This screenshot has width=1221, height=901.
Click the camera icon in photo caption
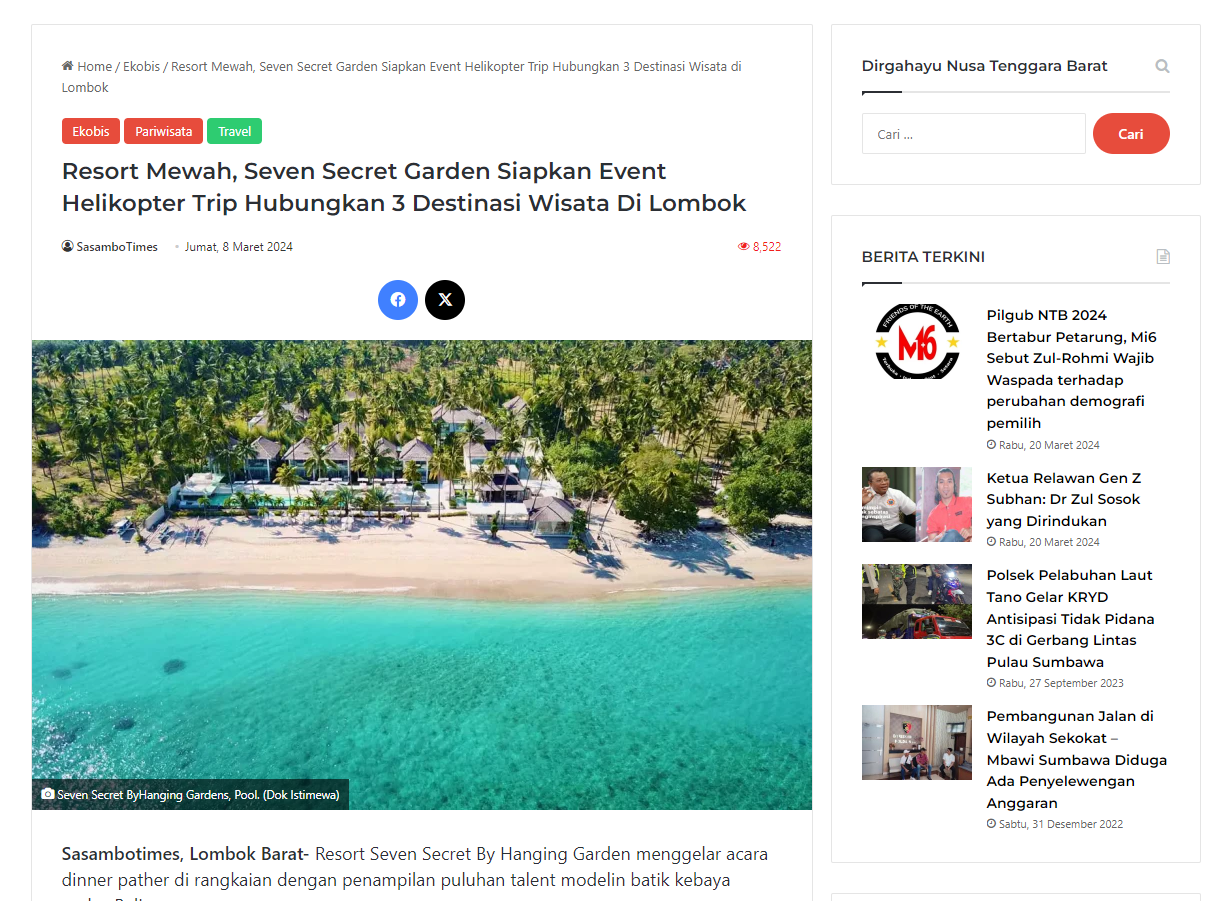48,795
